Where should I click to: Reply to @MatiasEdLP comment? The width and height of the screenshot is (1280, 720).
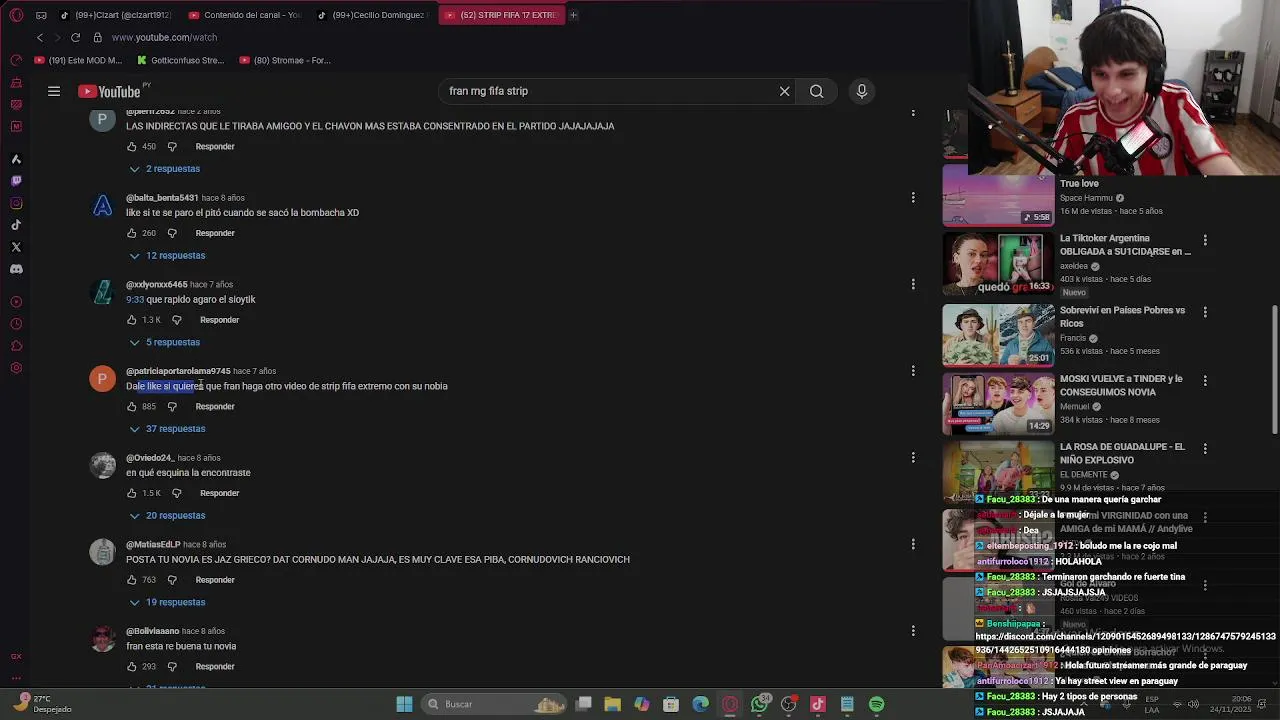(x=215, y=580)
